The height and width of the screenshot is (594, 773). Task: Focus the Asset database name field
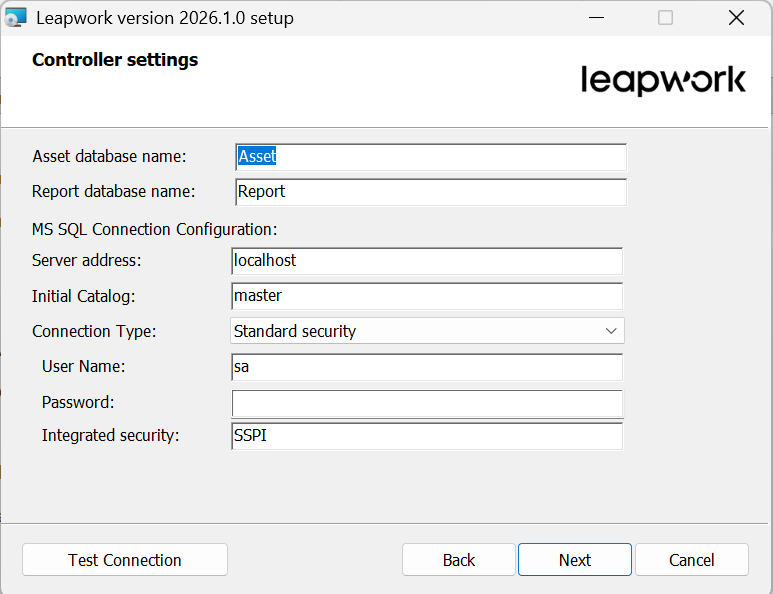pos(431,157)
